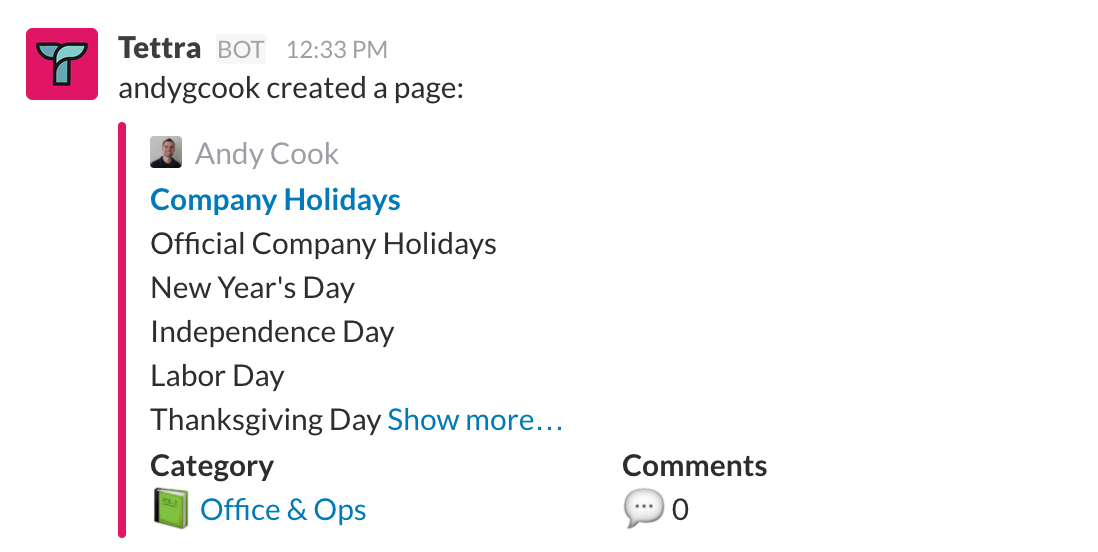Click the speech bubble comments icon
1098x552 pixels.
pos(643,508)
